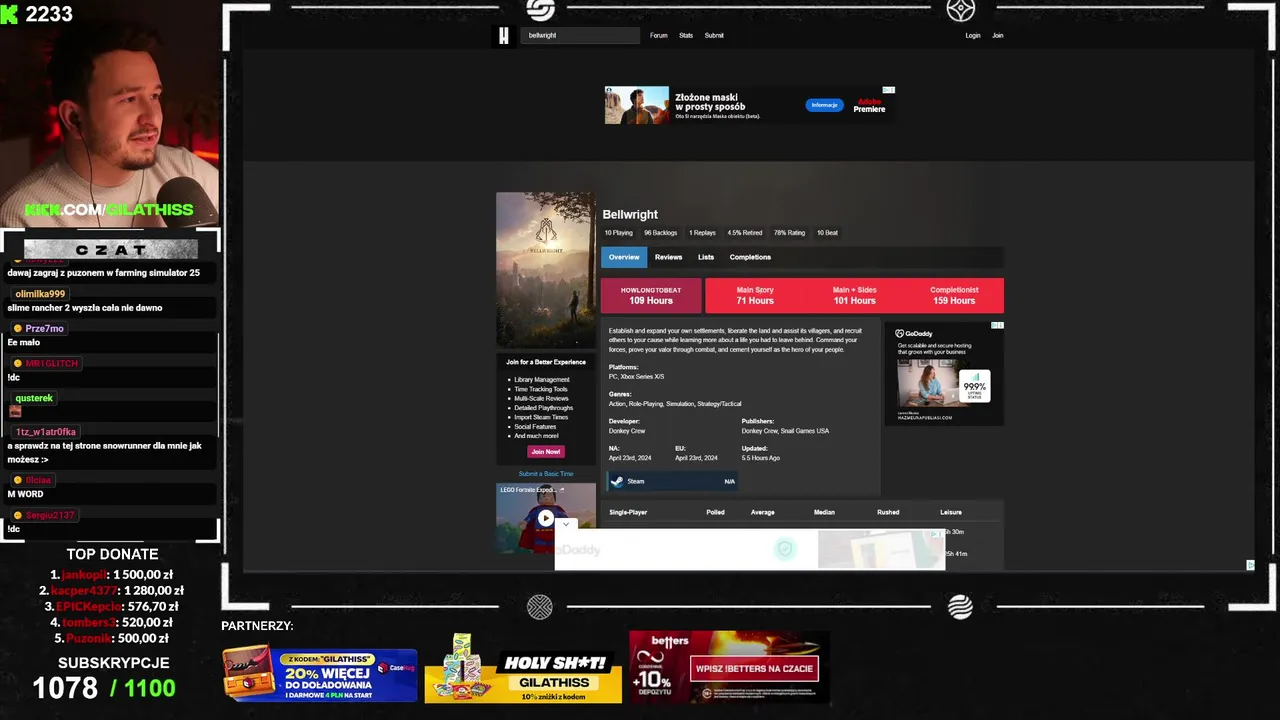Image resolution: width=1280 pixels, height=720 pixels.
Task: Select the Overview tab
Action: pyautogui.click(x=624, y=257)
